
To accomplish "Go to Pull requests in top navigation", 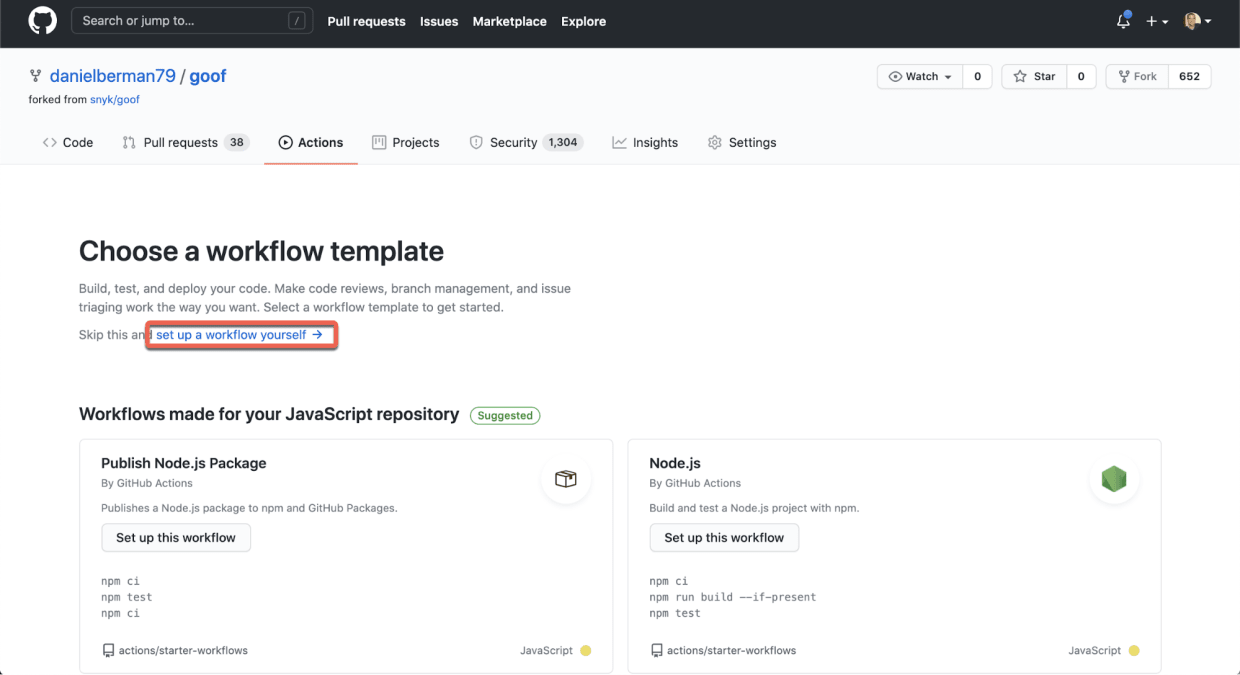I will [366, 21].
